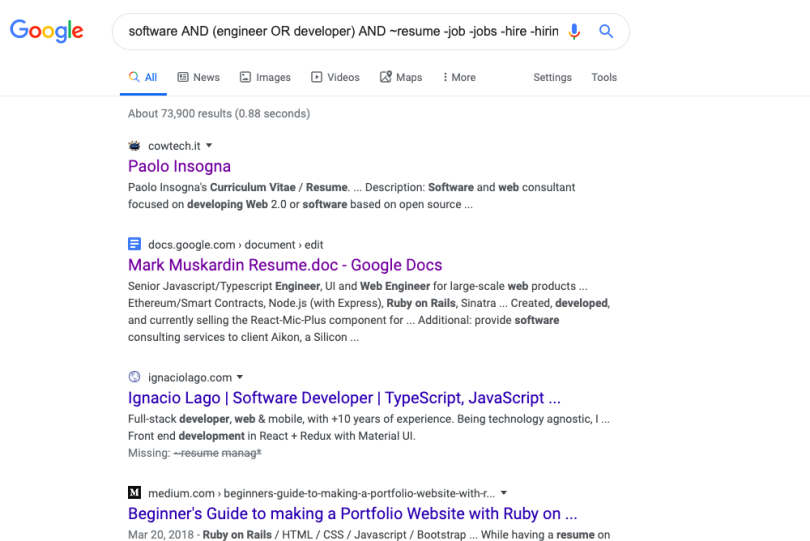Switch to the Maps tab
This screenshot has height=541, width=810.
401,78
